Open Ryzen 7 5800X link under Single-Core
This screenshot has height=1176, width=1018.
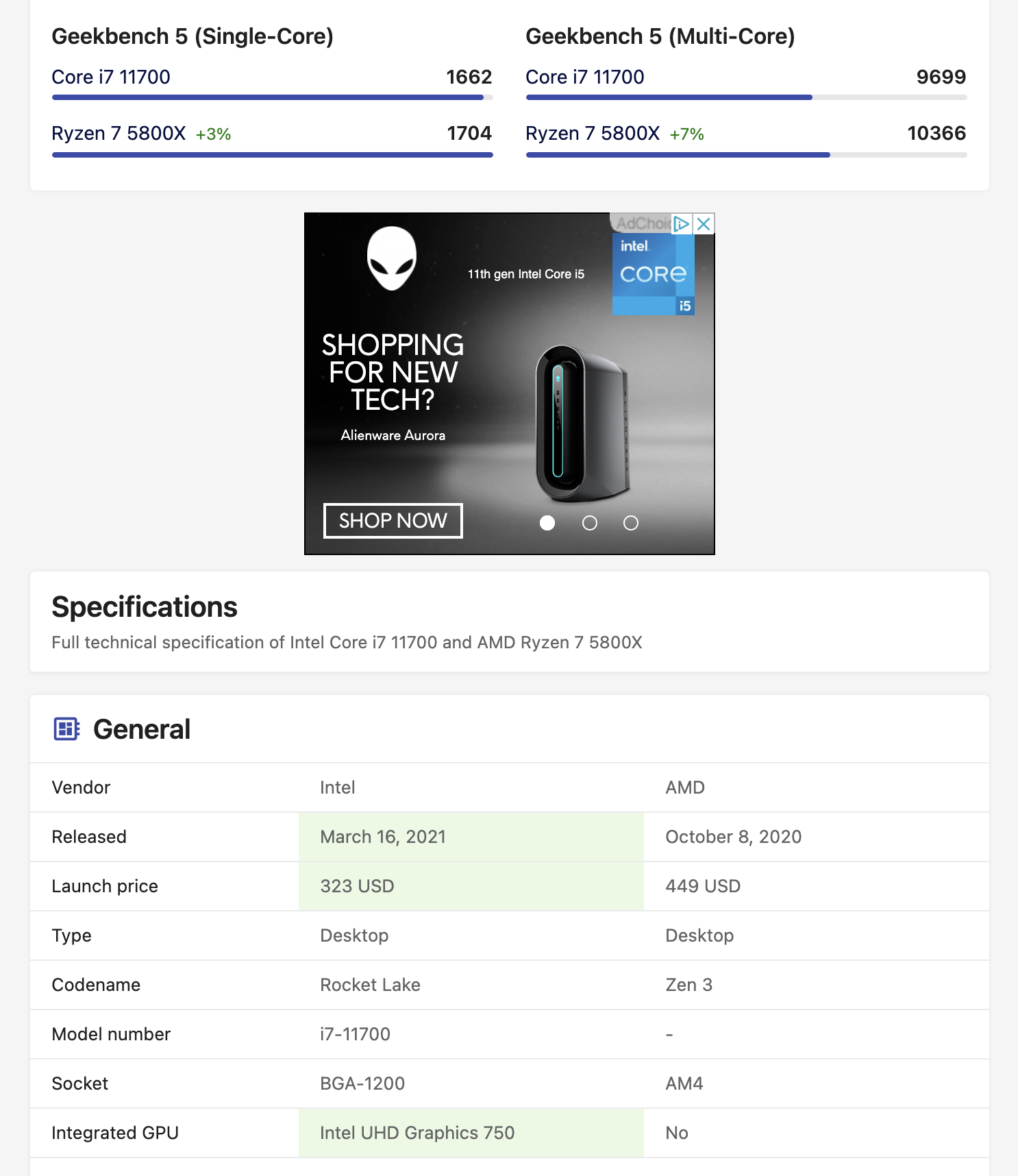[119, 133]
